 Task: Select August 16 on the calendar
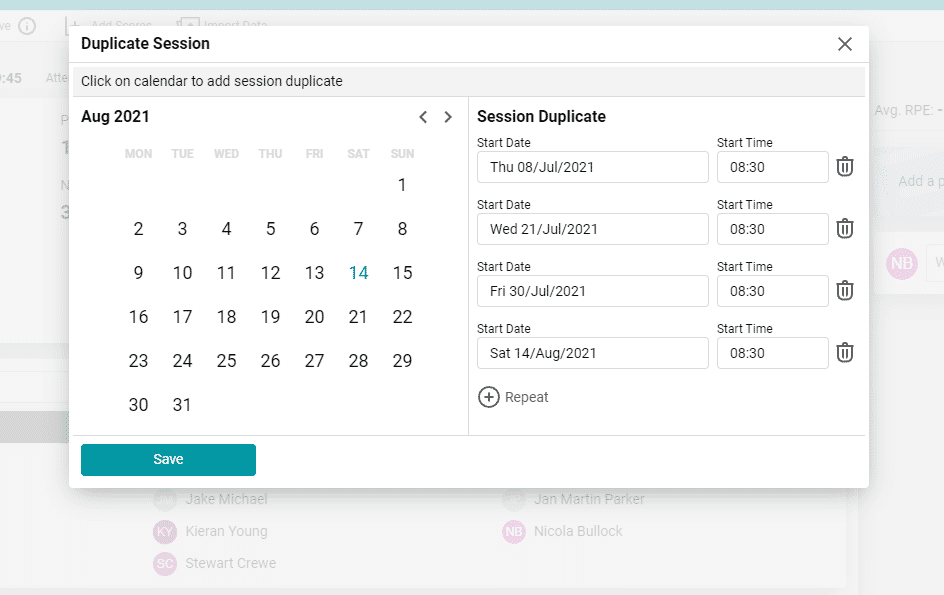click(138, 317)
